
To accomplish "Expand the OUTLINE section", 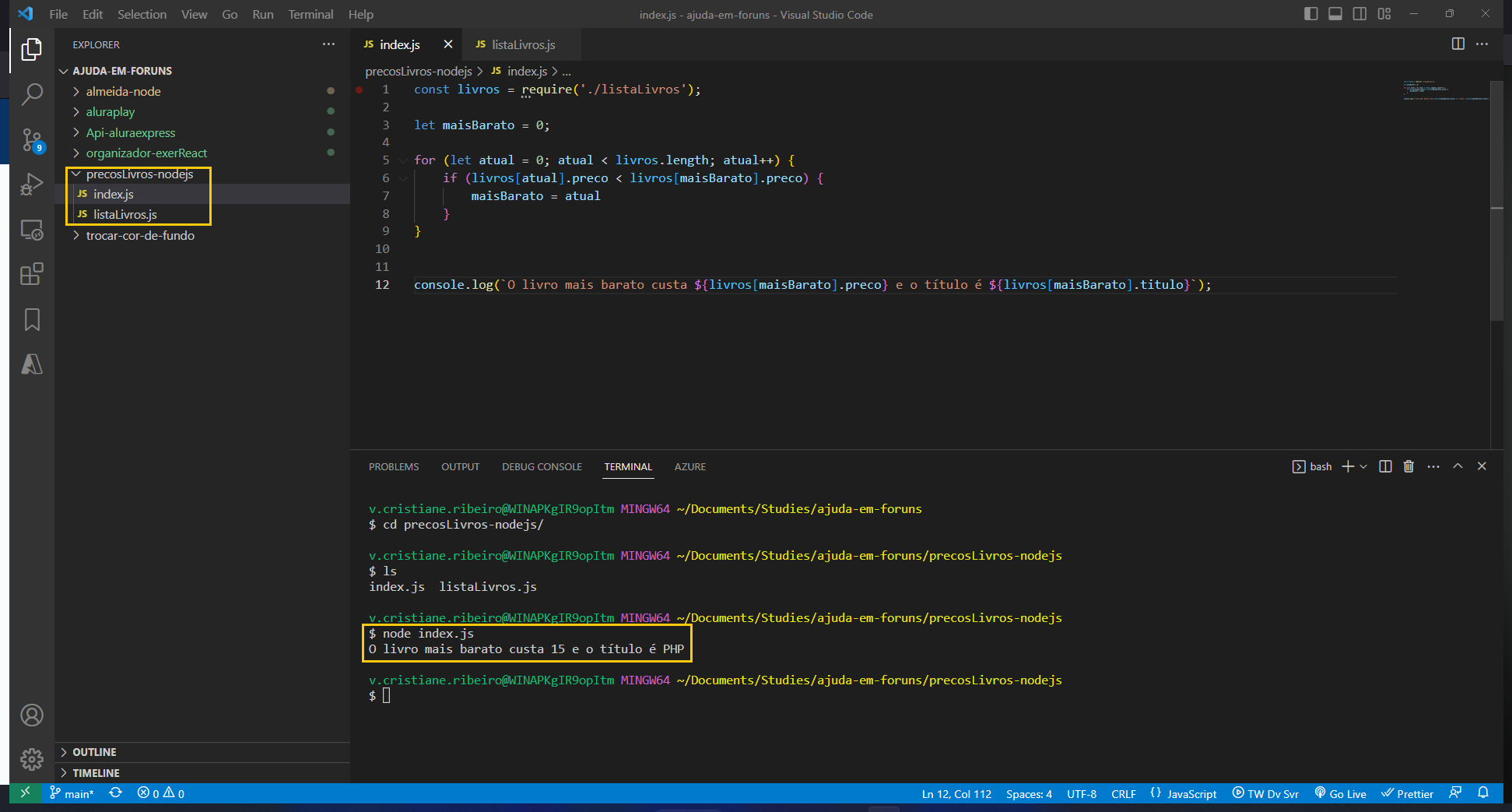I will [x=202, y=752].
